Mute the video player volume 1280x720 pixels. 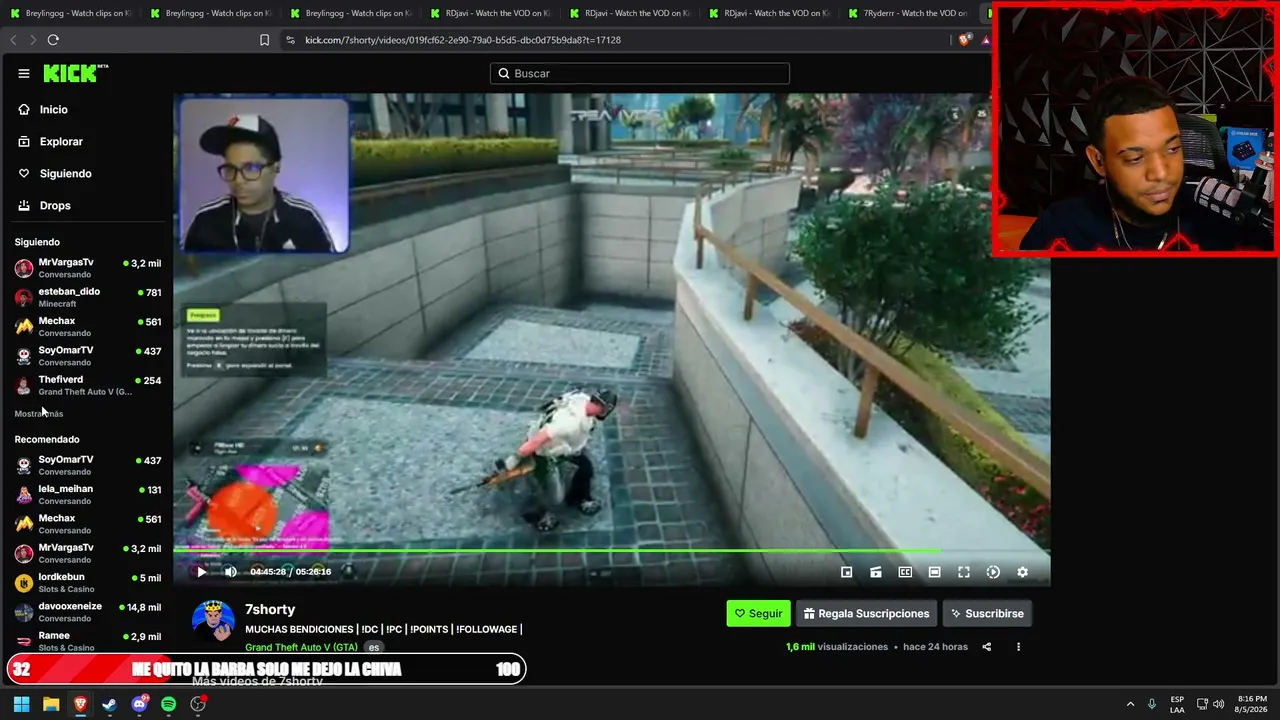pos(231,572)
